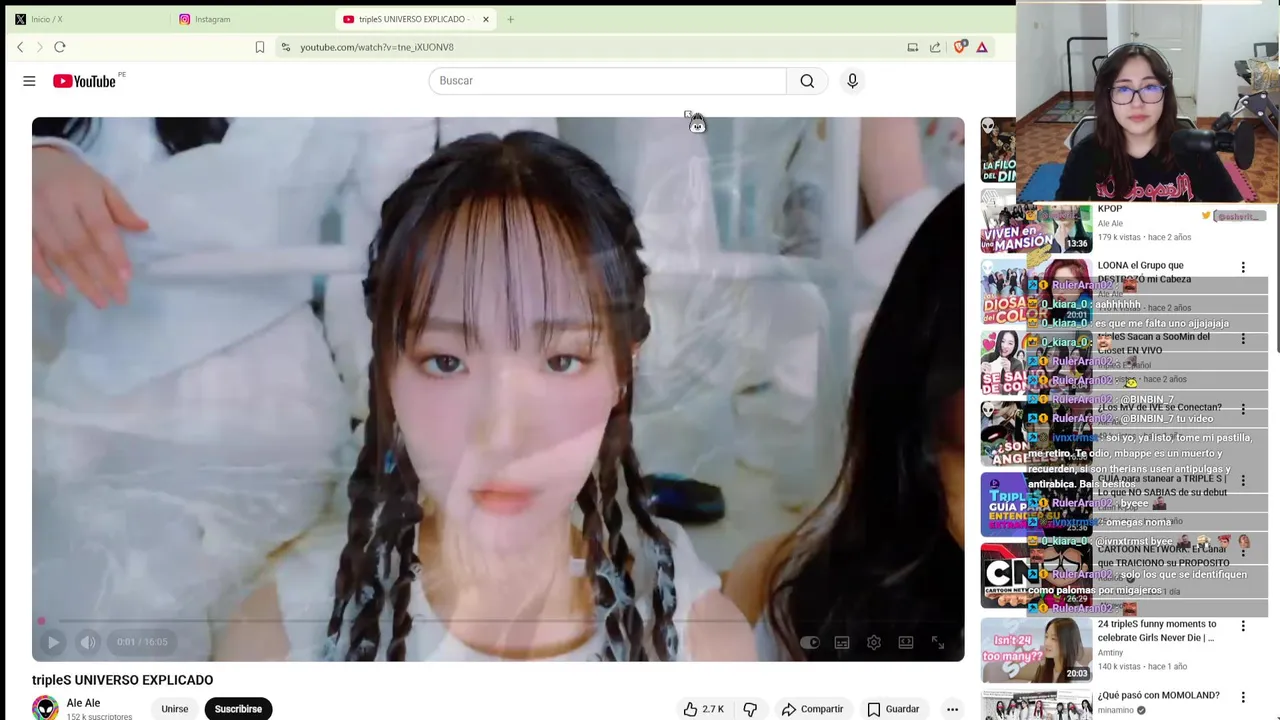
Task: Open '24 tripleS funny moments' title
Action: click(x=1157, y=631)
